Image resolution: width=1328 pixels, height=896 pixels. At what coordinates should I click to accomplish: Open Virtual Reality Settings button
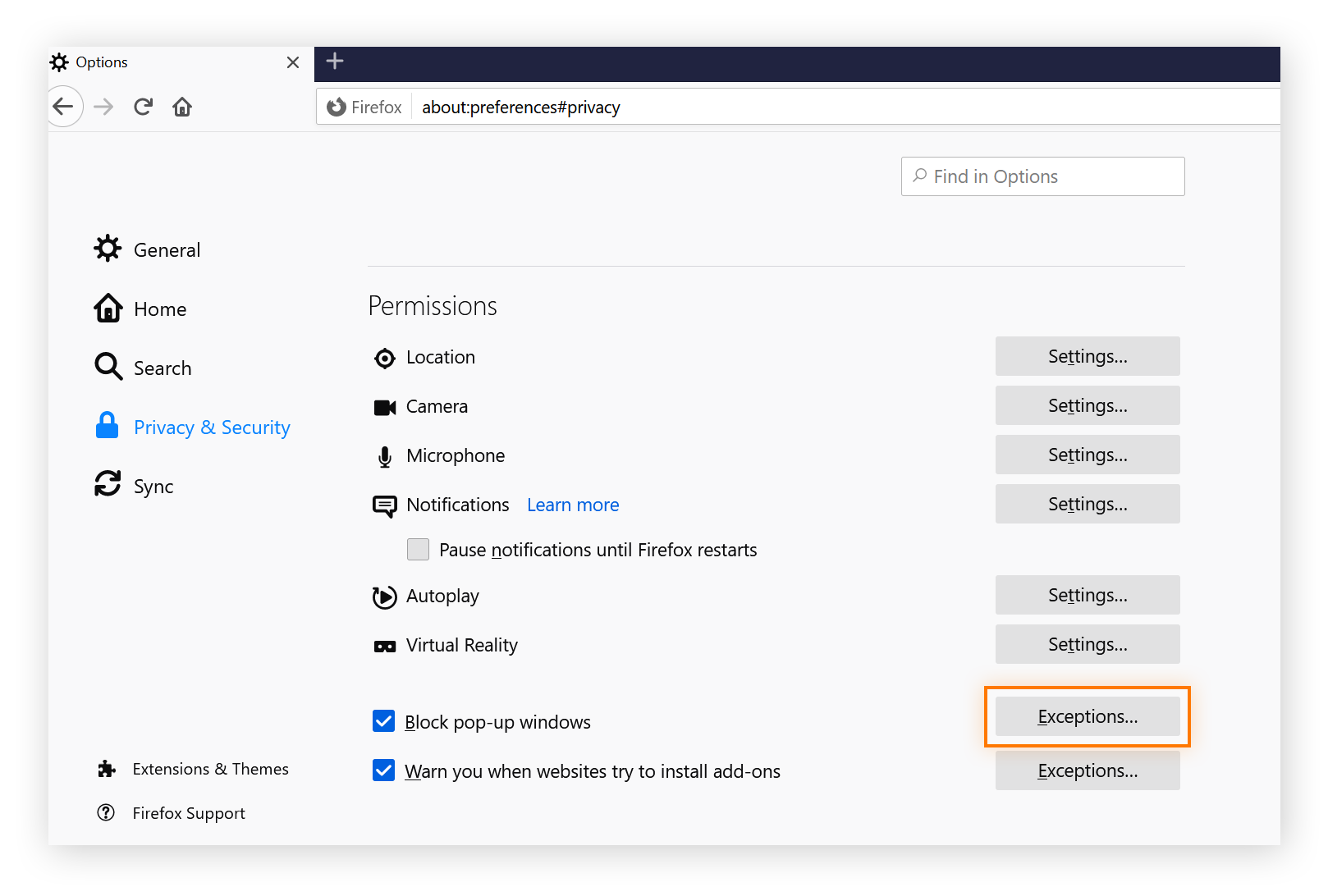[x=1088, y=644]
